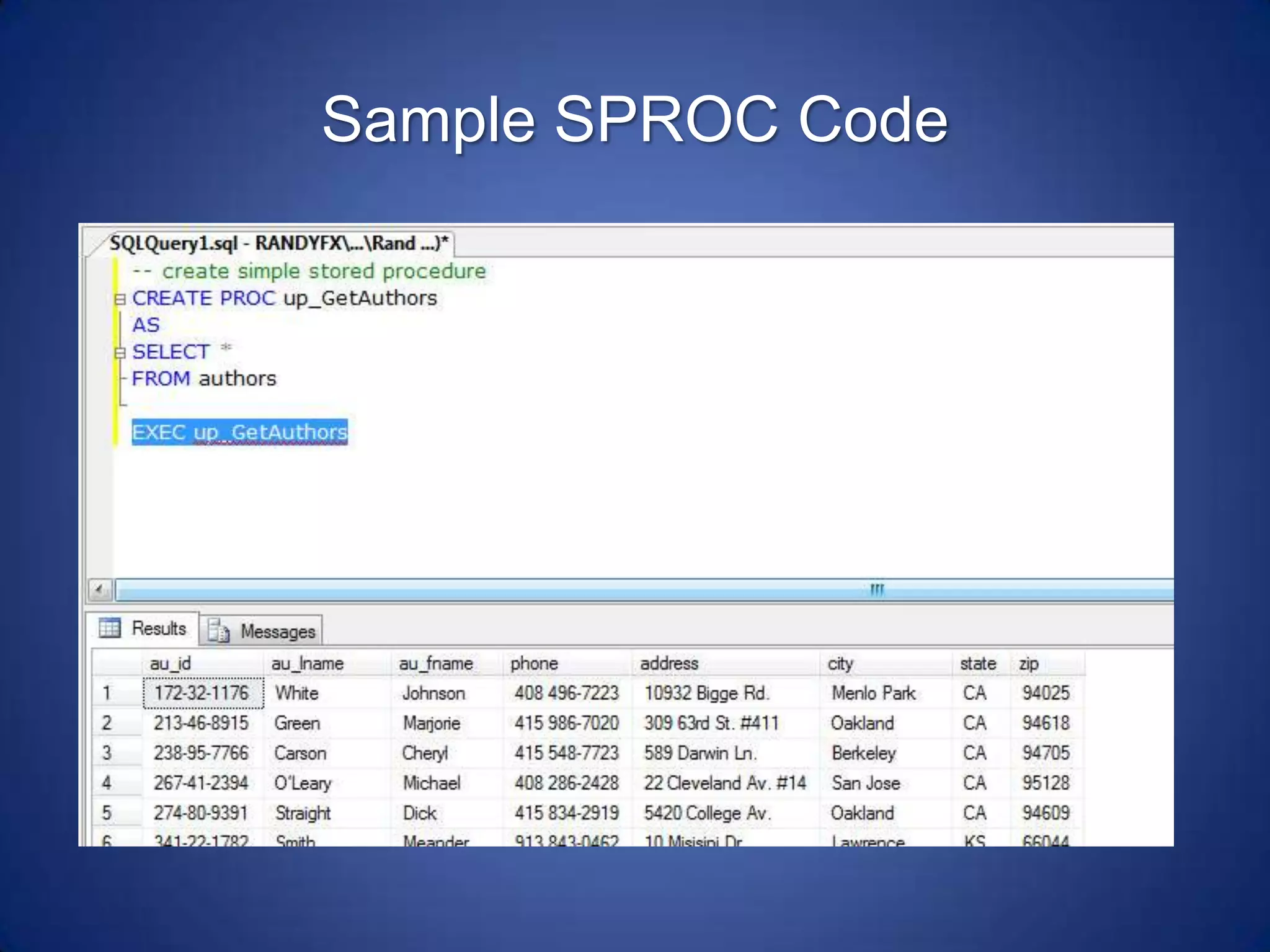This screenshot has width=1270, height=952.
Task: Click the au_fname column header
Action: tap(448, 664)
